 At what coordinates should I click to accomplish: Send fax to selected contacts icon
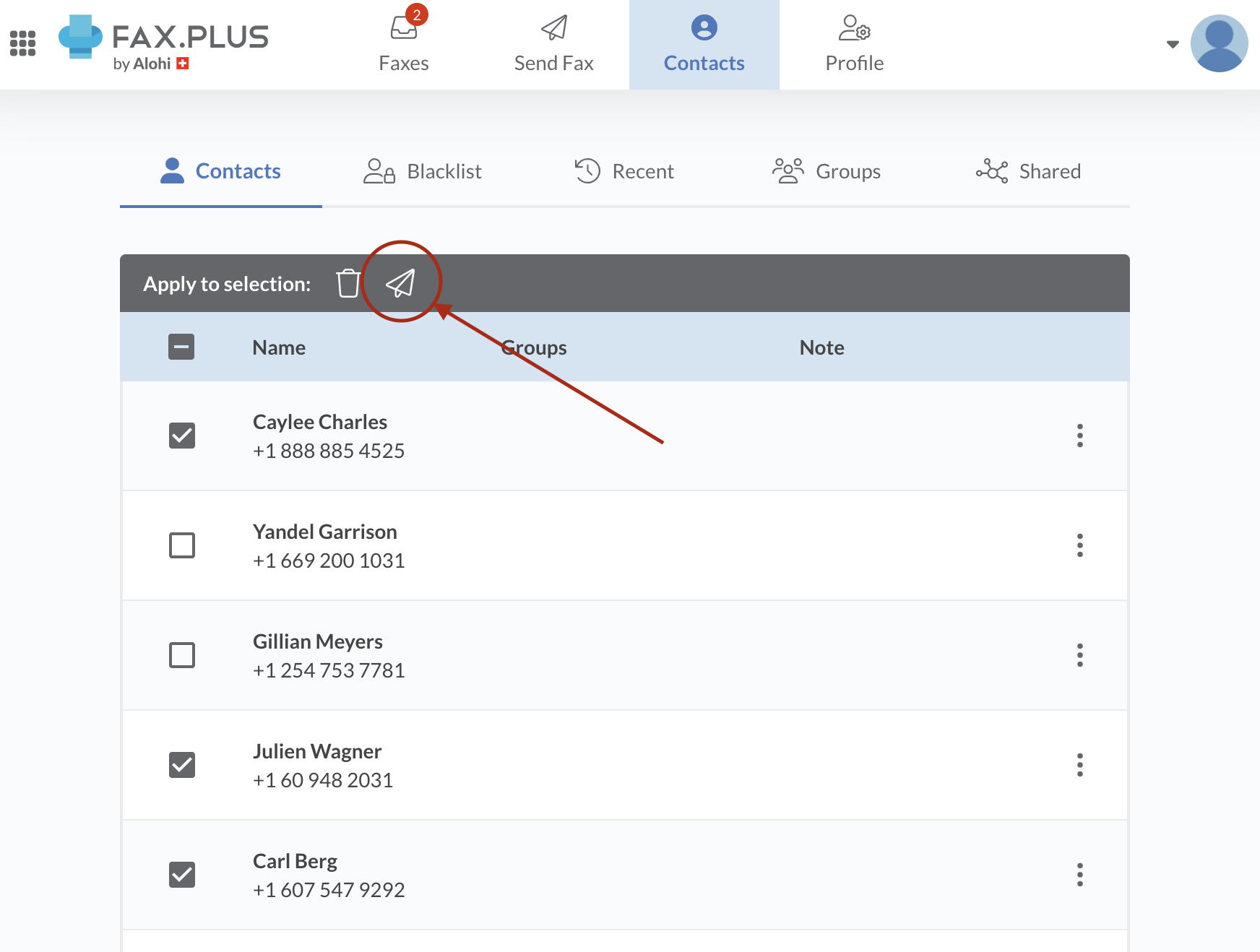pos(400,283)
